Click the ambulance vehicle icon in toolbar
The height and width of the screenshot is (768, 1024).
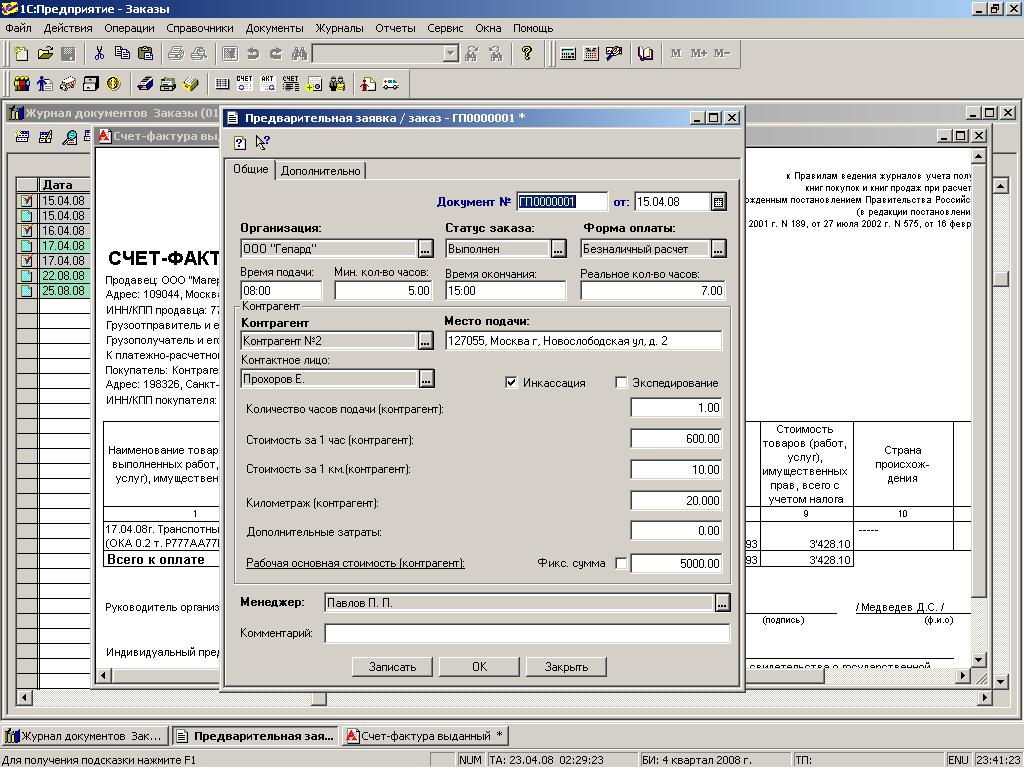tap(391, 84)
